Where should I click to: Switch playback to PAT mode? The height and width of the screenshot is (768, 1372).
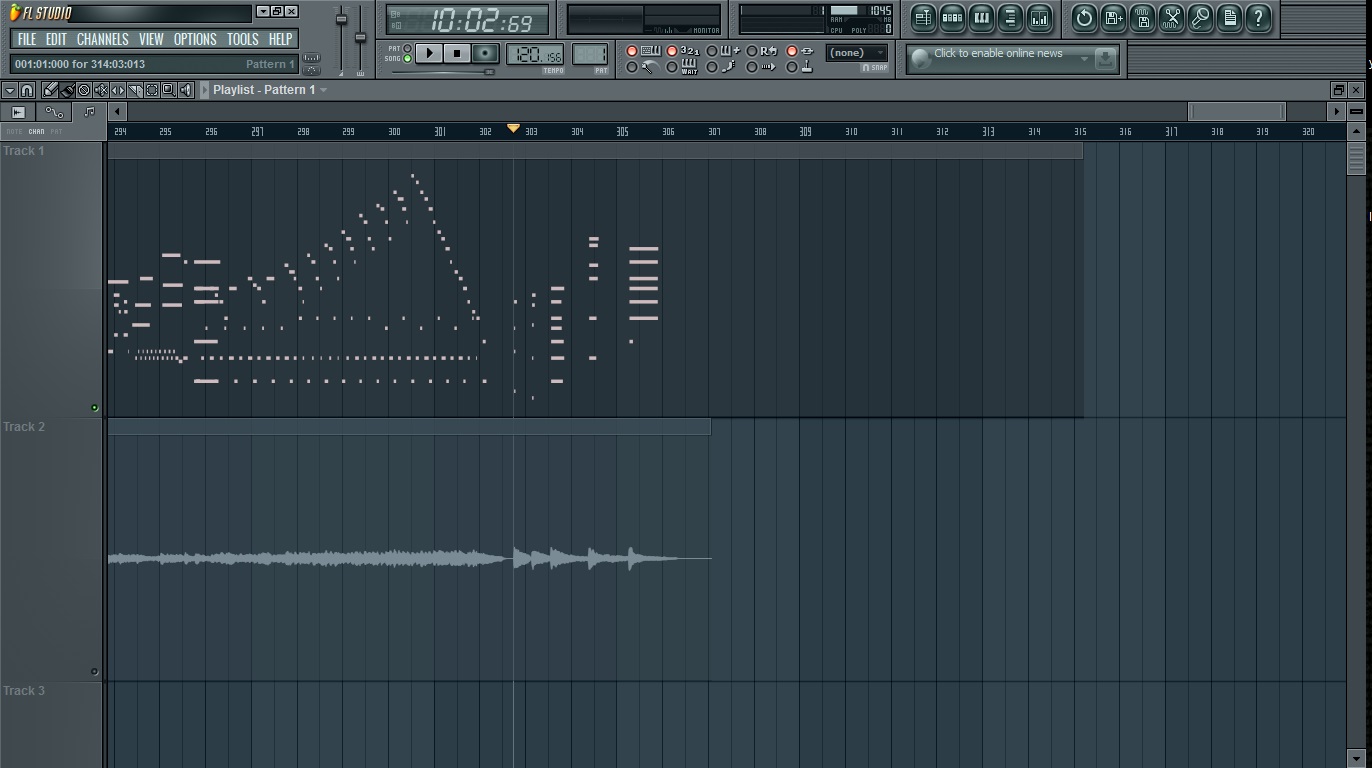pos(407,48)
